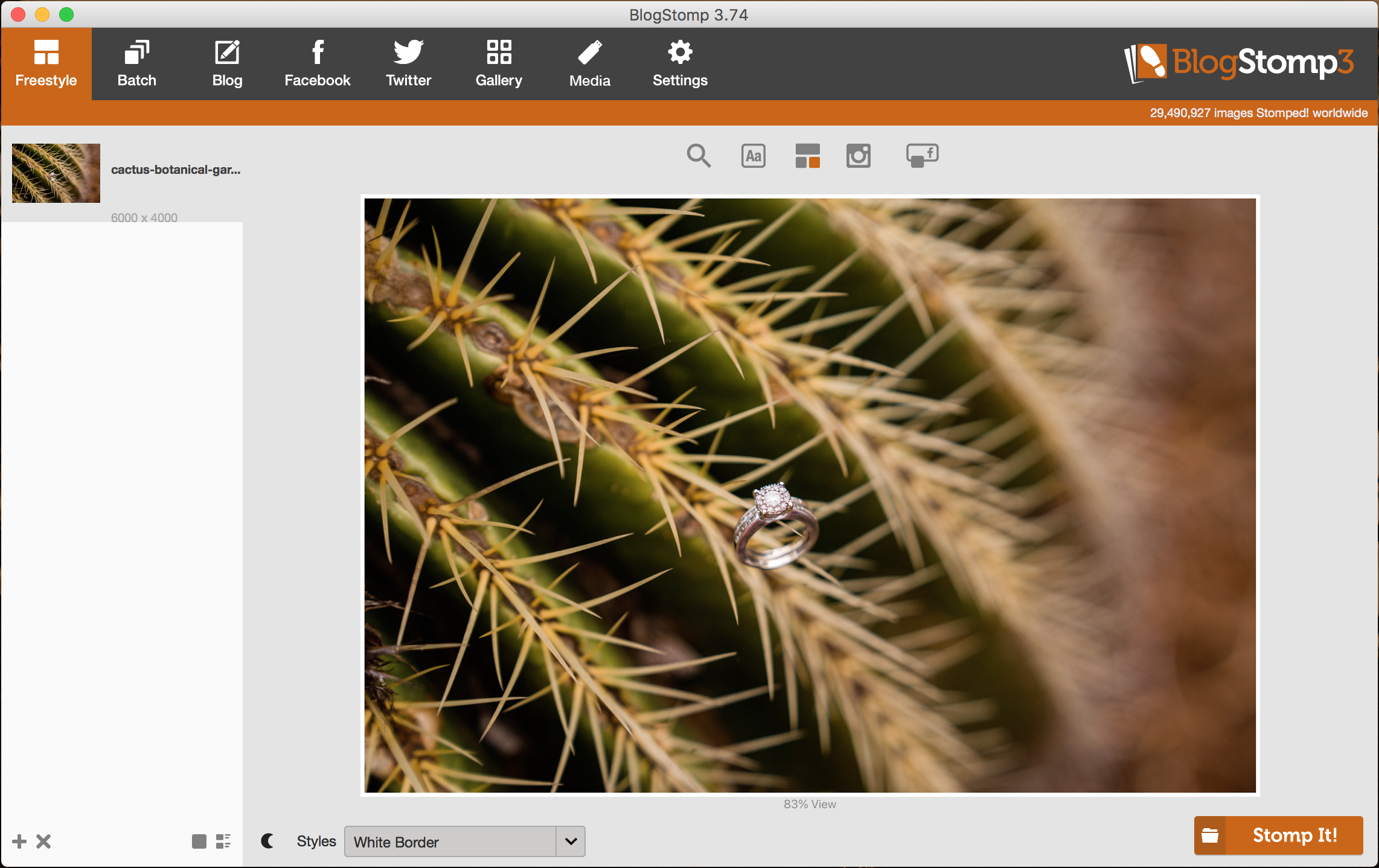Open the Aa text tool

[x=753, y=156]
